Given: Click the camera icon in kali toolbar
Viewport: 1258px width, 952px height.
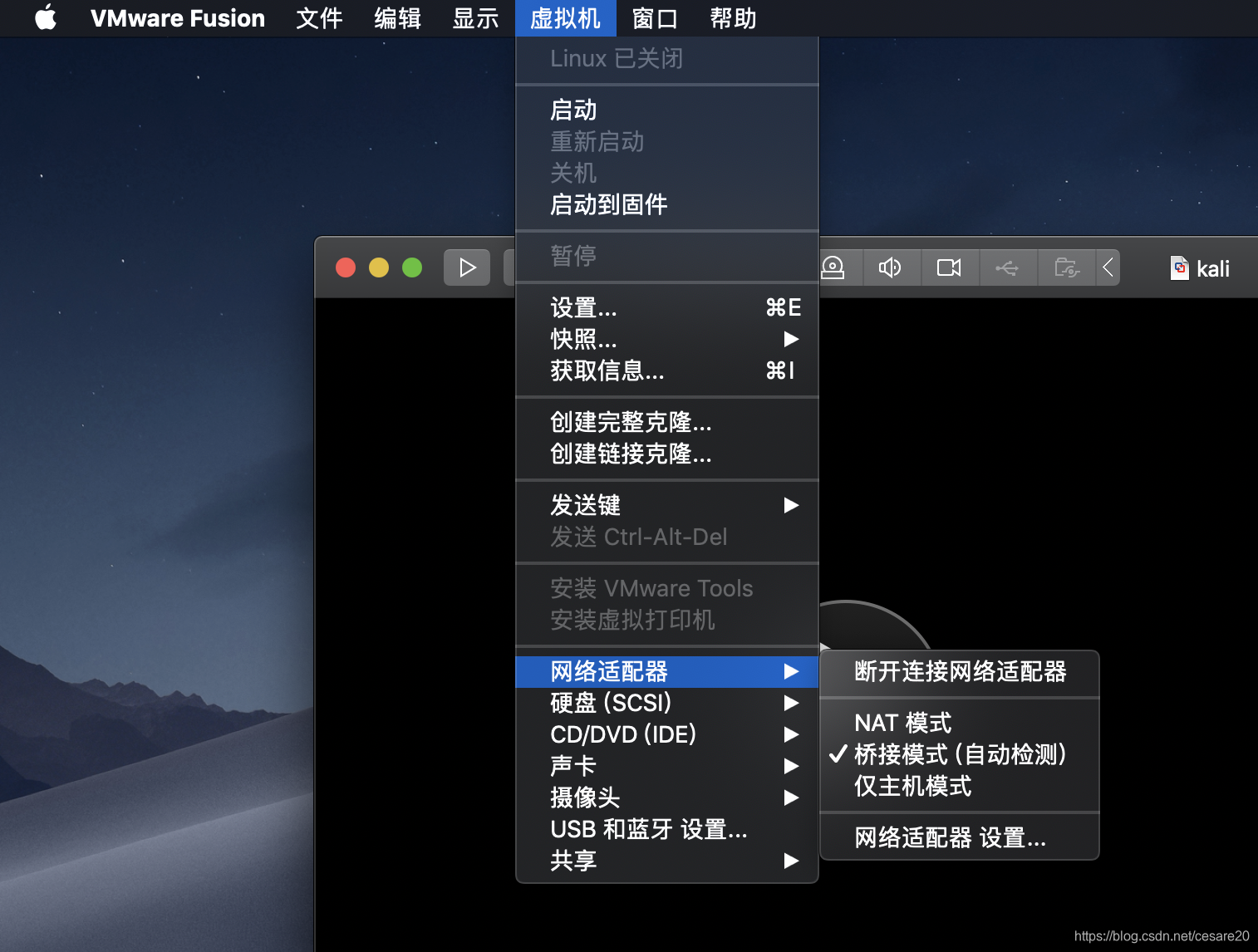Looking at the screenshot, I should [949, 267].
